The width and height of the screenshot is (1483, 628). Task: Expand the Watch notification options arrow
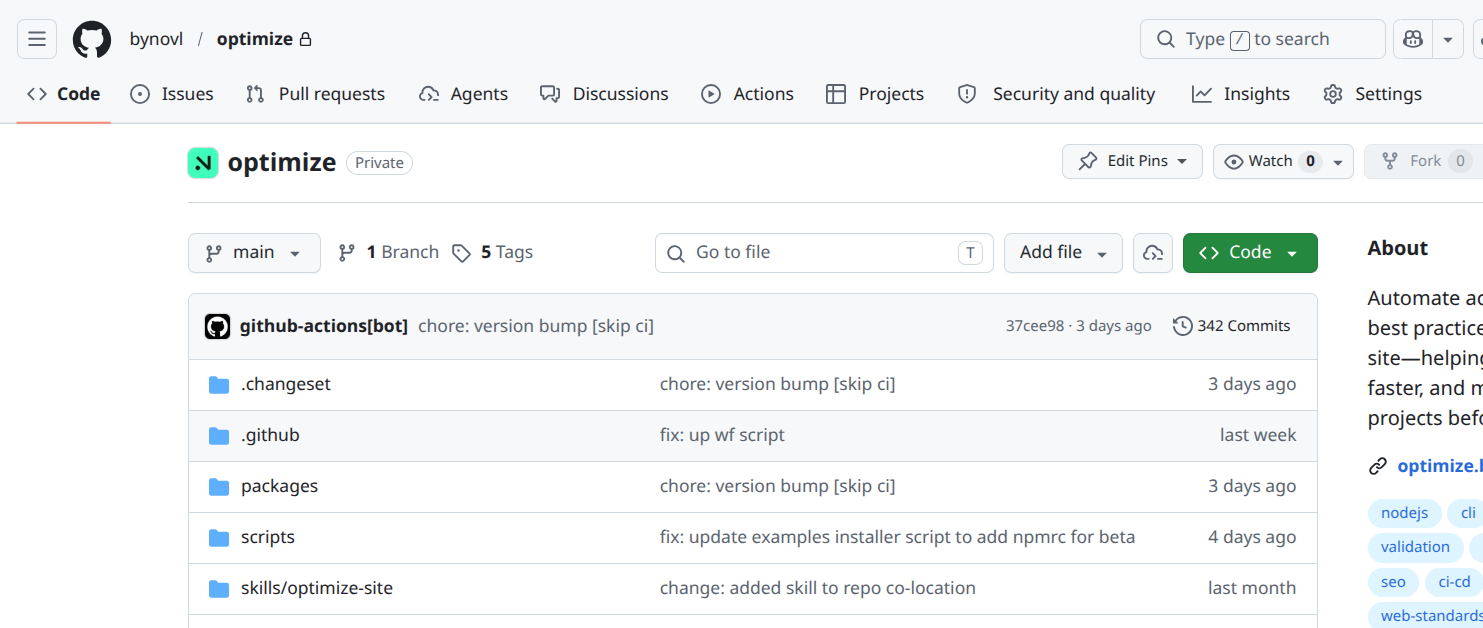1338,161
